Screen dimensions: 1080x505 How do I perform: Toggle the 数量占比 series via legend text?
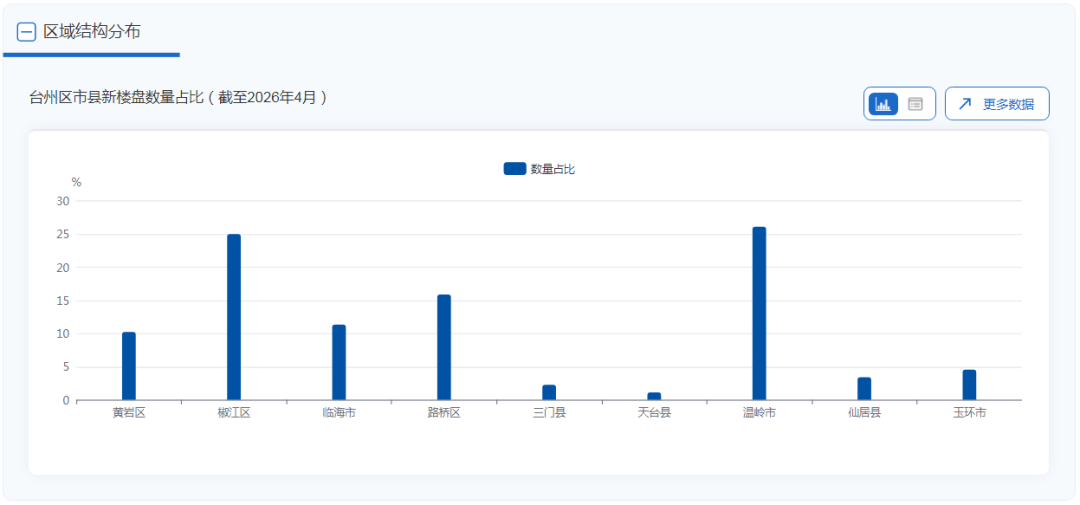click(553, 169)
